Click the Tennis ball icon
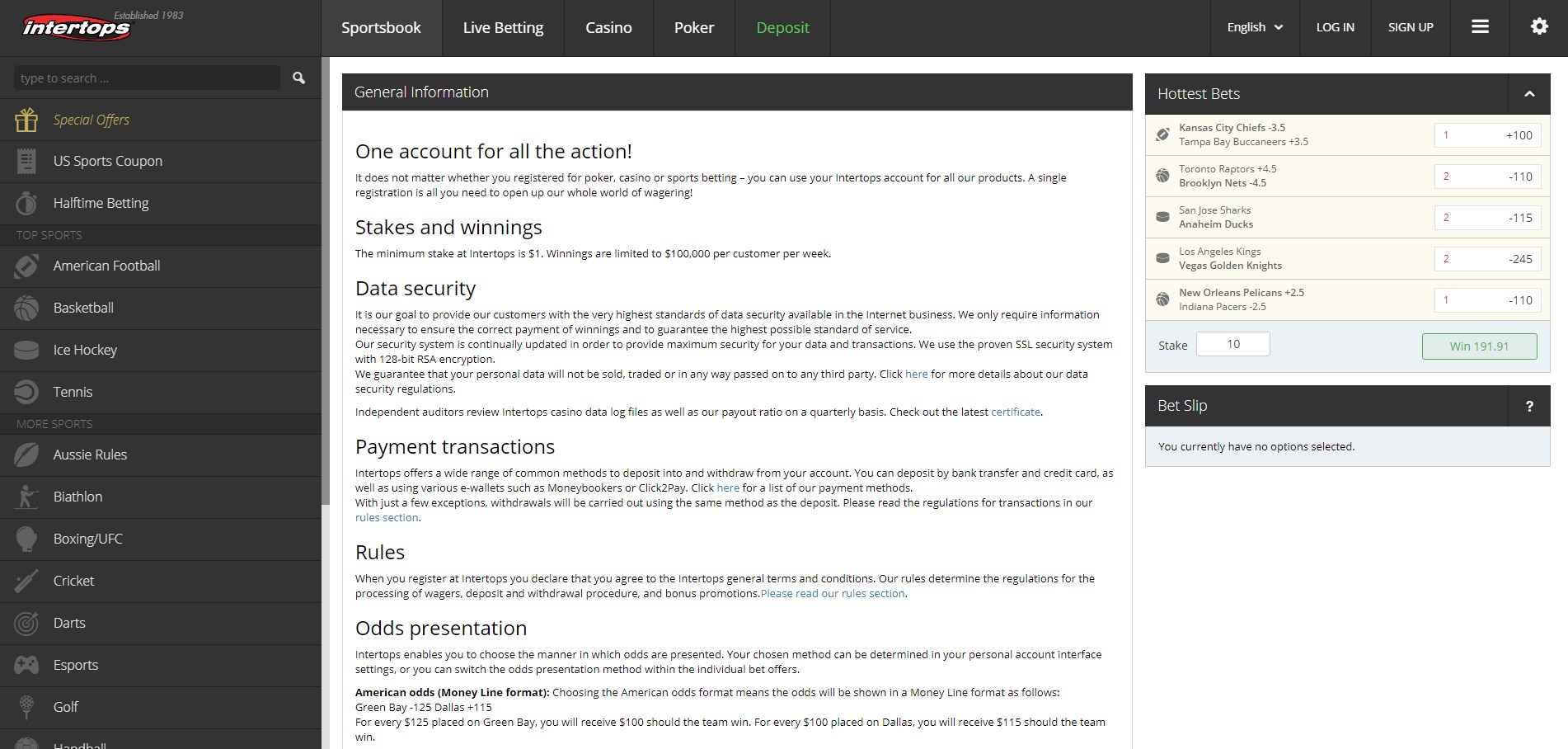The image size is (1568, 749). pyautogui.click(x=26, y=392)
